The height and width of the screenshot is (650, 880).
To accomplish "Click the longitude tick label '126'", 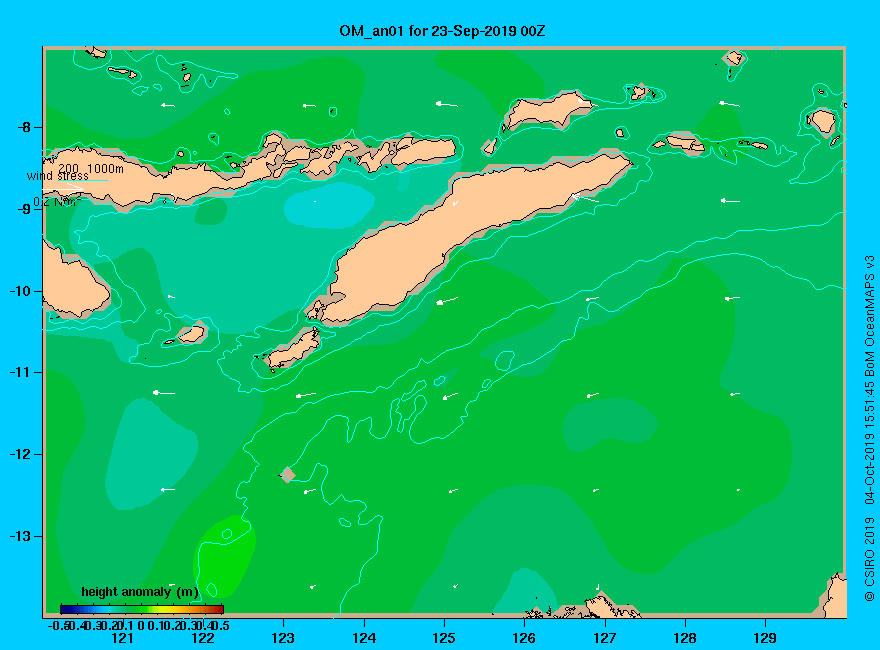I will click(x=524, y=638).
